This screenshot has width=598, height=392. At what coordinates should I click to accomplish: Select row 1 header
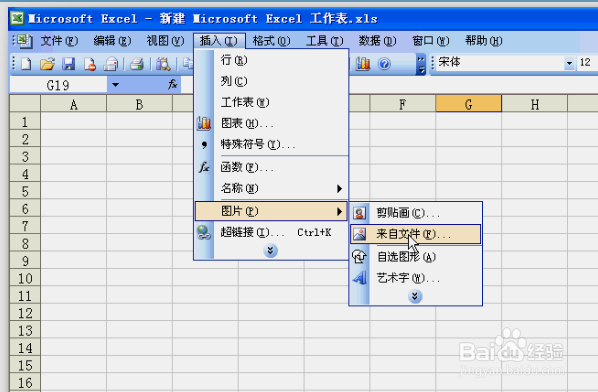point(25,122)
